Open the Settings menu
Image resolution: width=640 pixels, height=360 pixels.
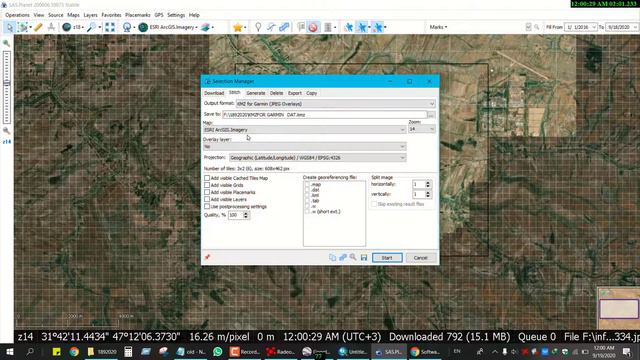click(x=176, y=15)
